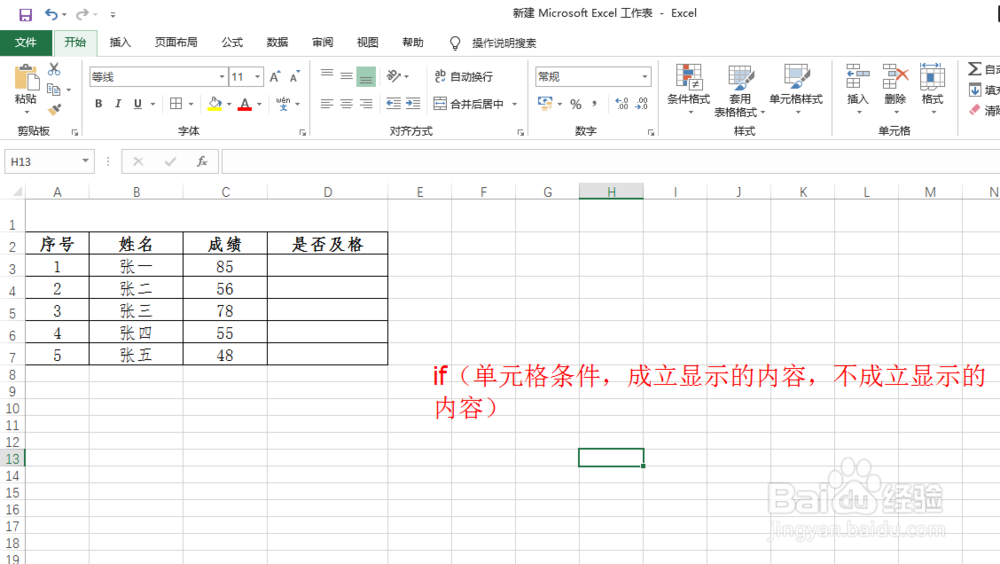The height and width of the screenshot is (564, 1000).
Task: Click the Percent Style icon
Action: 576,103
